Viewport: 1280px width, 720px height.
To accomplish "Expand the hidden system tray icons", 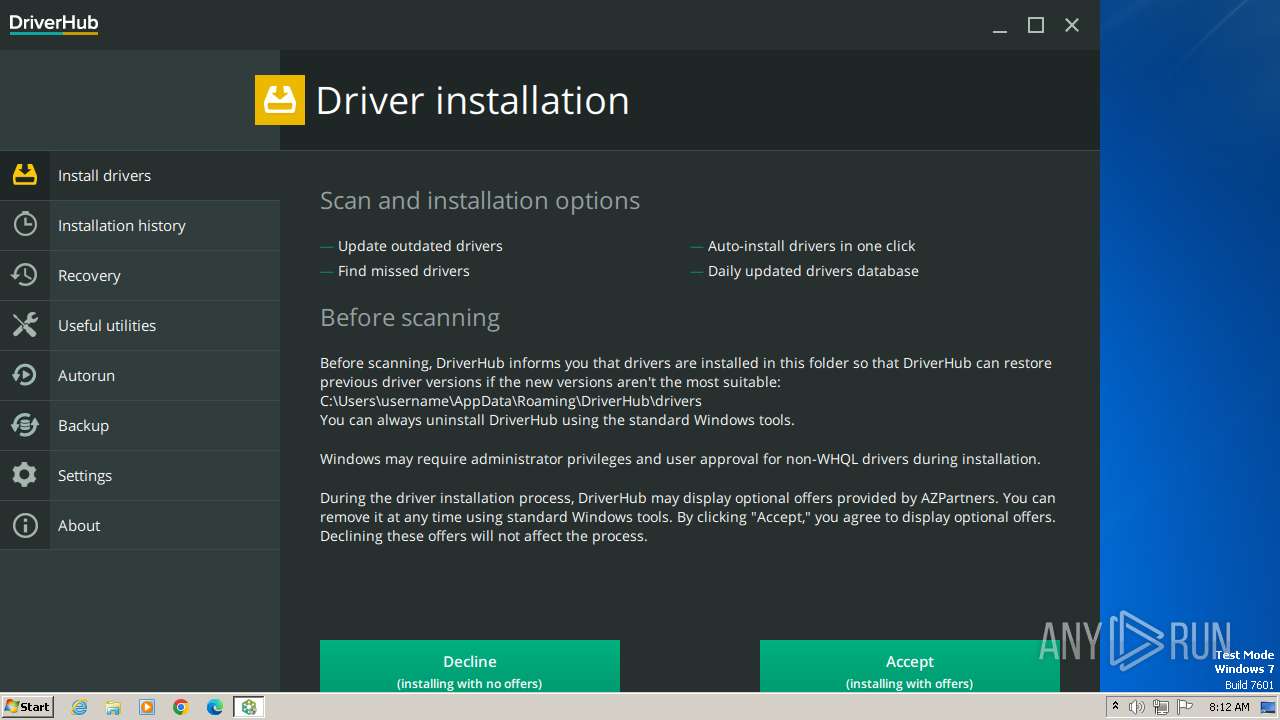I will [1115, 707].
